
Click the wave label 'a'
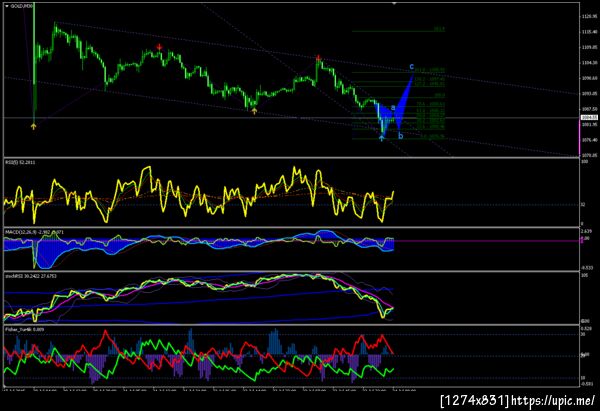click(x=393, y=108)
